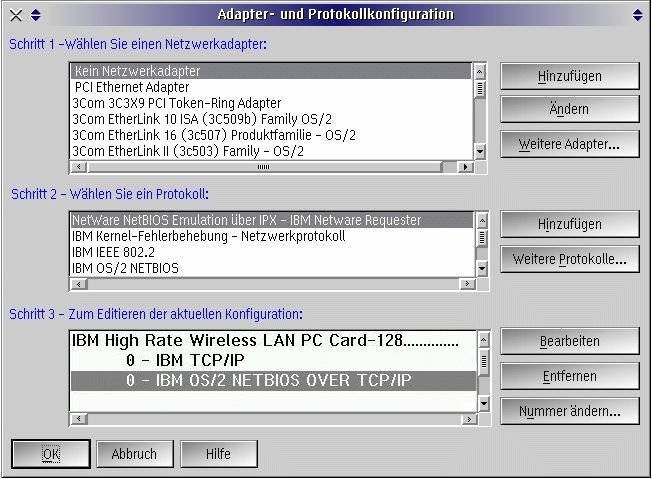The image size is (652, 479).
Task: Click up arrow of adapter list scrollbar
Action: click(480, 72)
